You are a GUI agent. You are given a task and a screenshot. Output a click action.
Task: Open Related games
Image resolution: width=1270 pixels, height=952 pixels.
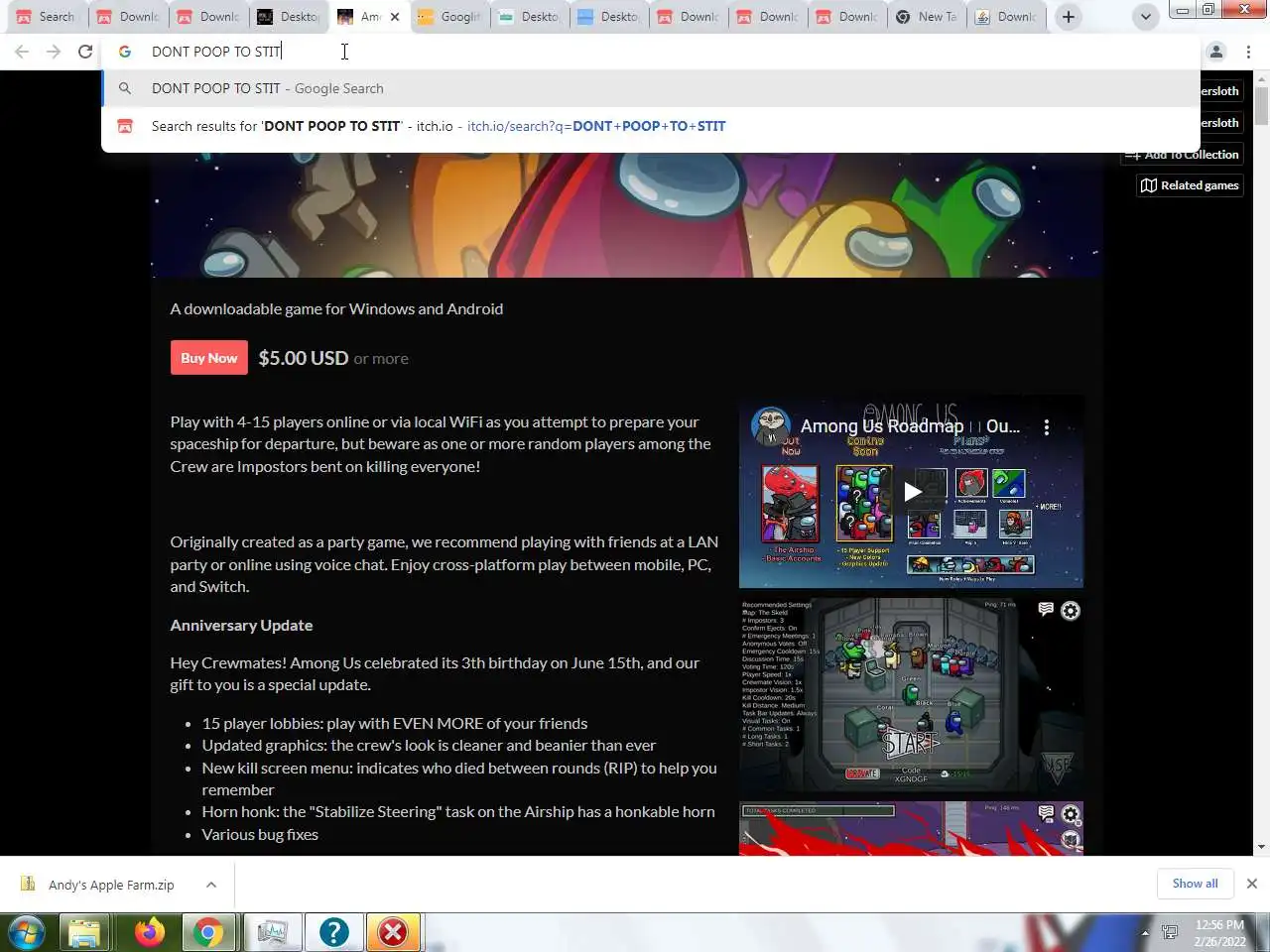[1190, 185]
